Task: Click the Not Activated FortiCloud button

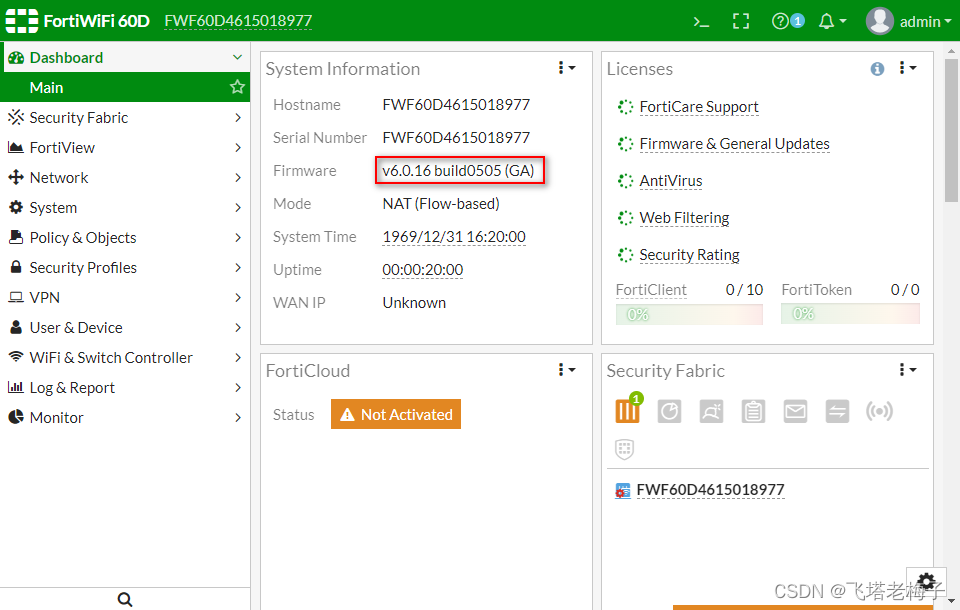Action: (x=396, y=415)
